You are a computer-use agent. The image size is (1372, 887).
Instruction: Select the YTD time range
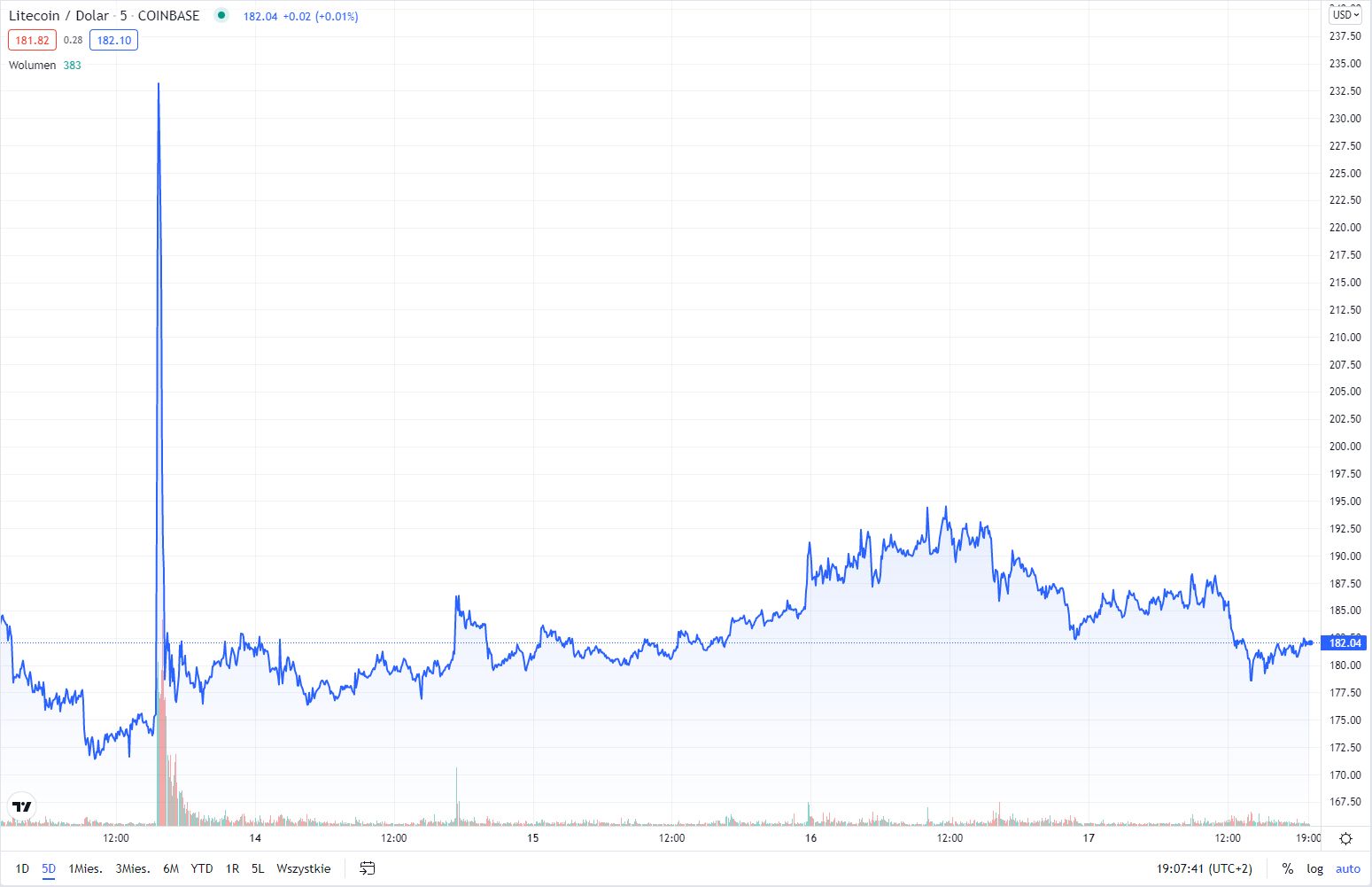pos(202,868)
